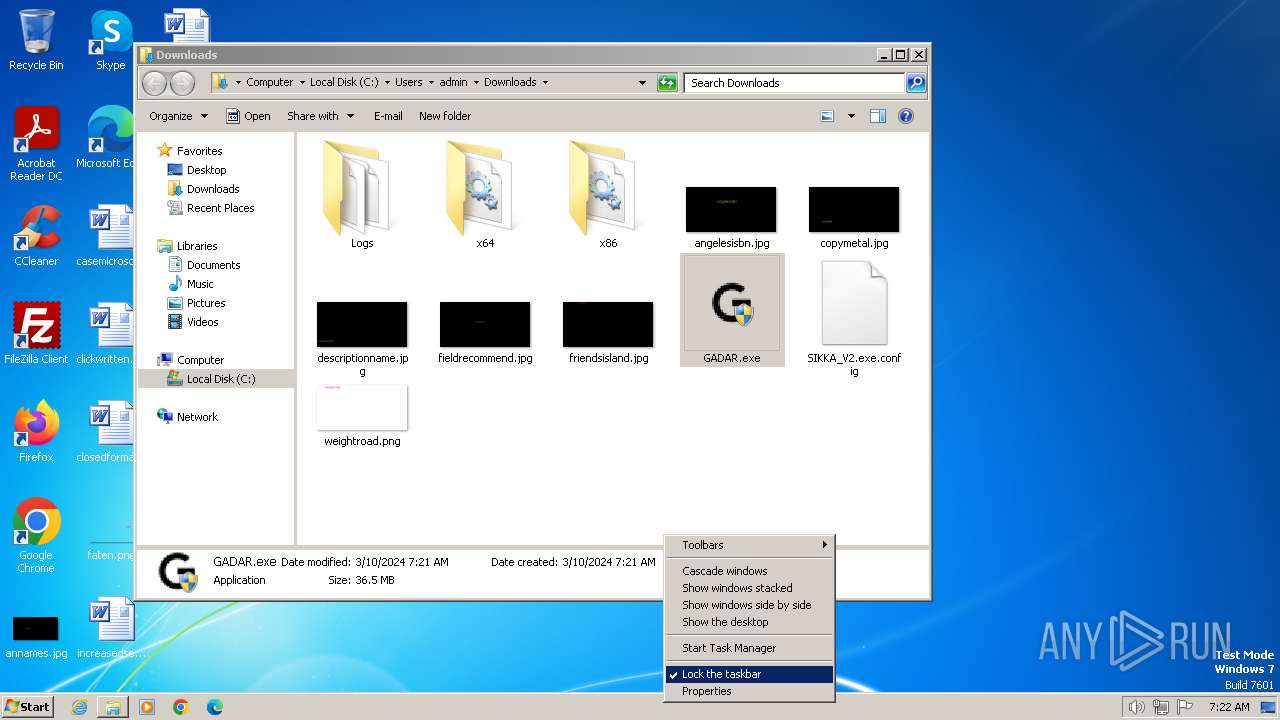1280x720 pixels.
Task: Open Downloads in navigation pane
Action: 213,189
